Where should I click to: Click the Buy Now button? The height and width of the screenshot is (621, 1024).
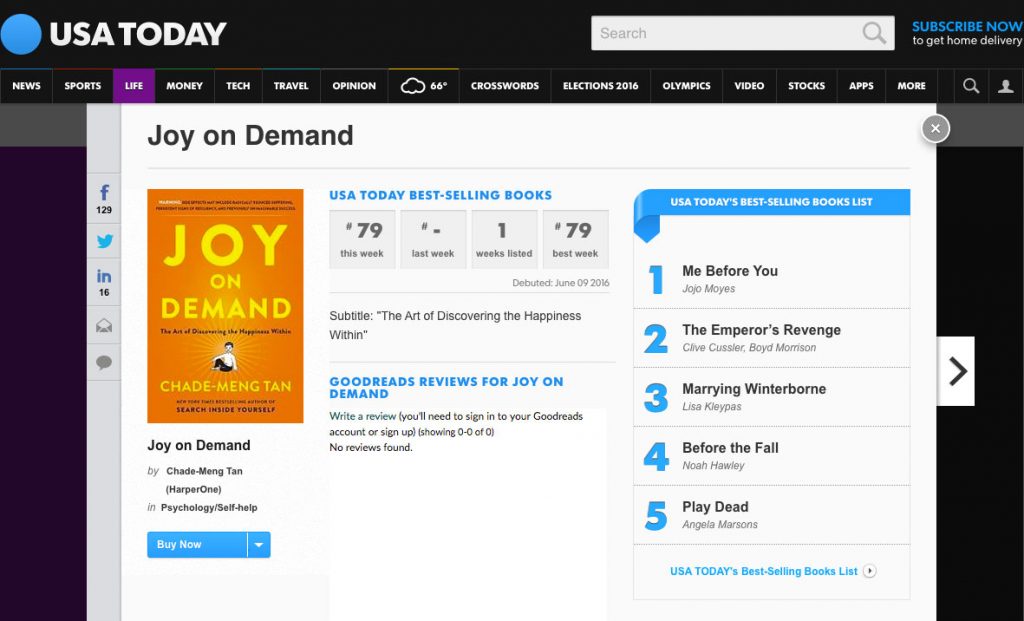(197, 545)
